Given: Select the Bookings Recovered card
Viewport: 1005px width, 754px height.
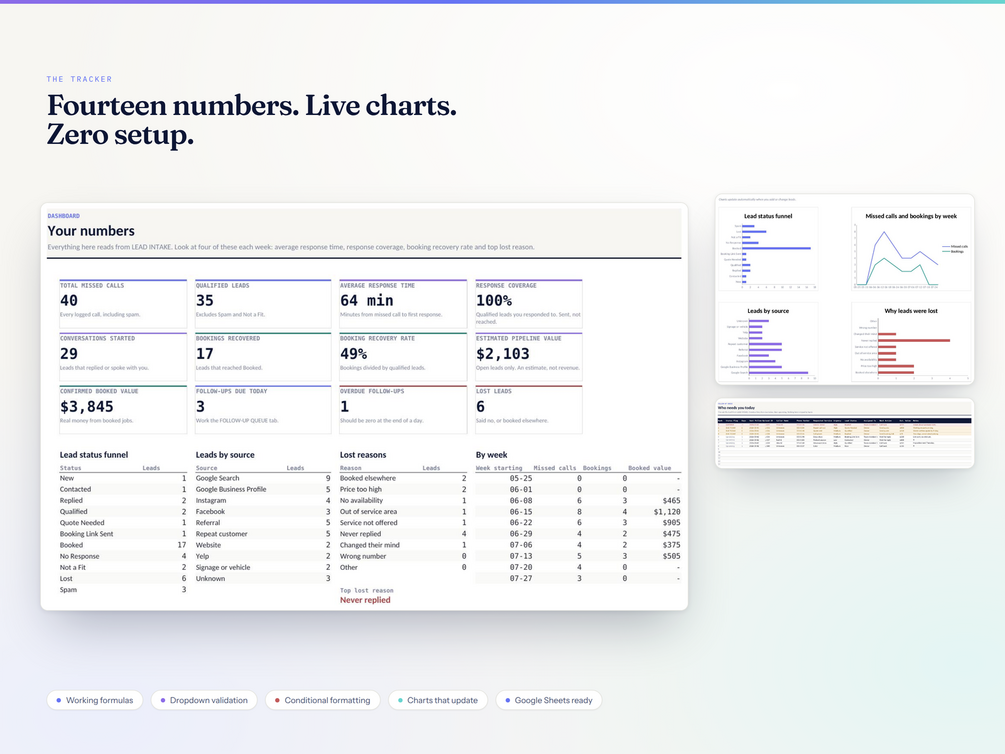Looking at the screenshot, I should 263,356.
